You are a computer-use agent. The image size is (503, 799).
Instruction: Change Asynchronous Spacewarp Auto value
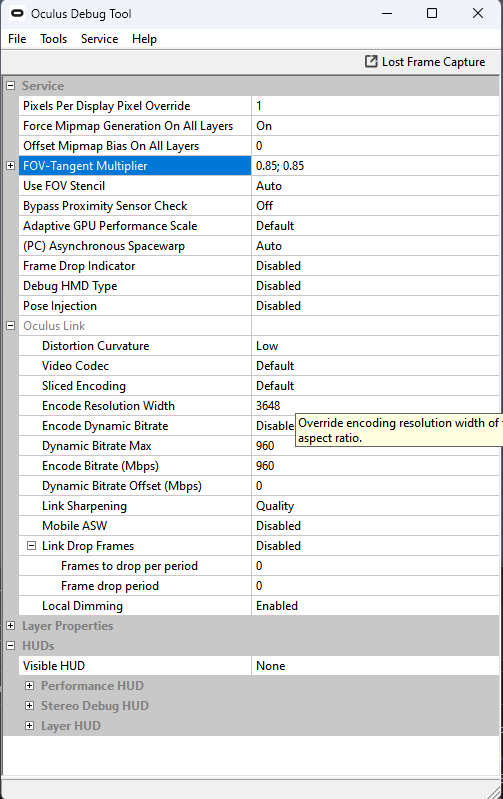375,246
